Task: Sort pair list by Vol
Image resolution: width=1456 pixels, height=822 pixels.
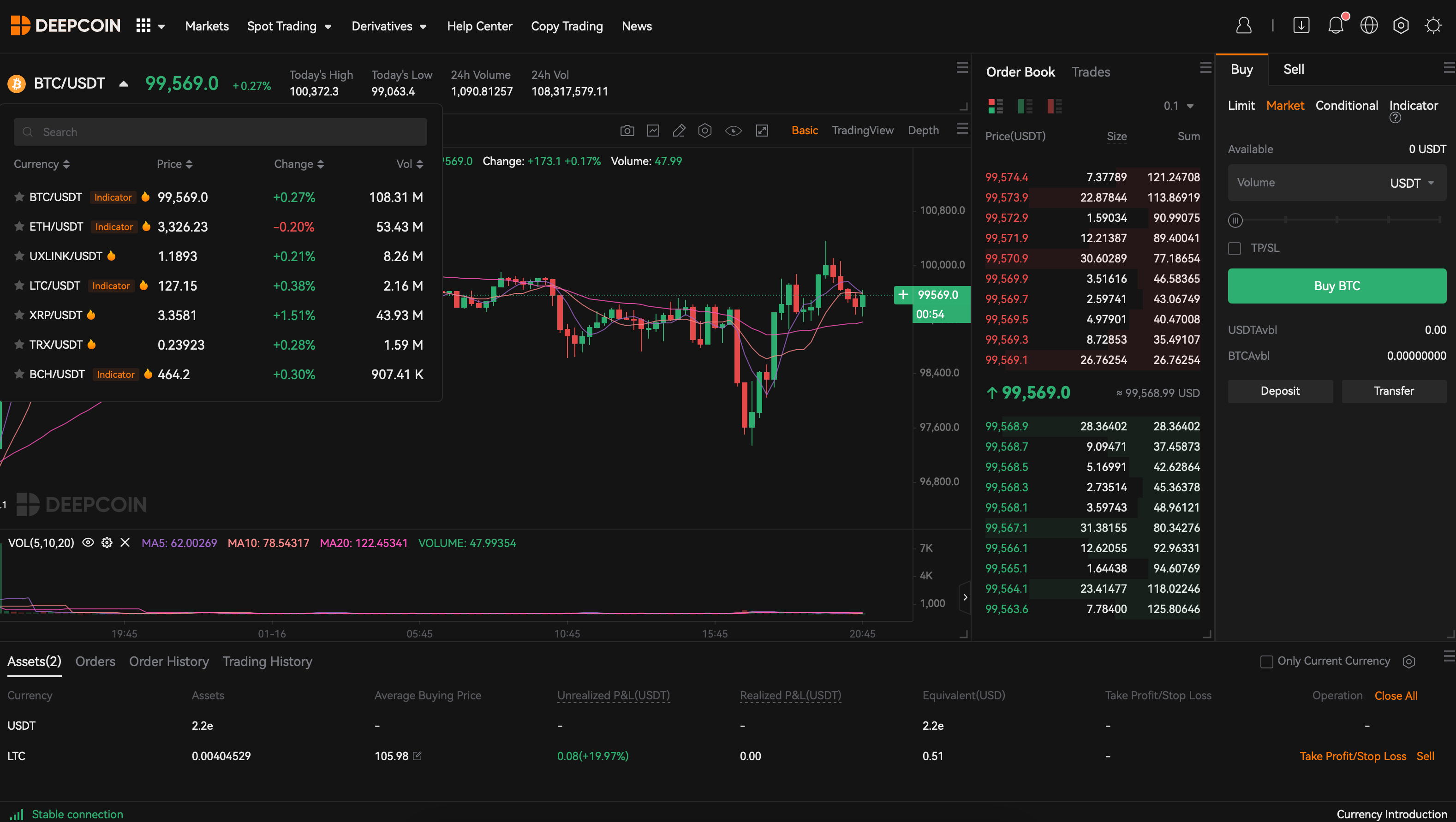Action: pyautogui.click(x=410, y=164)
